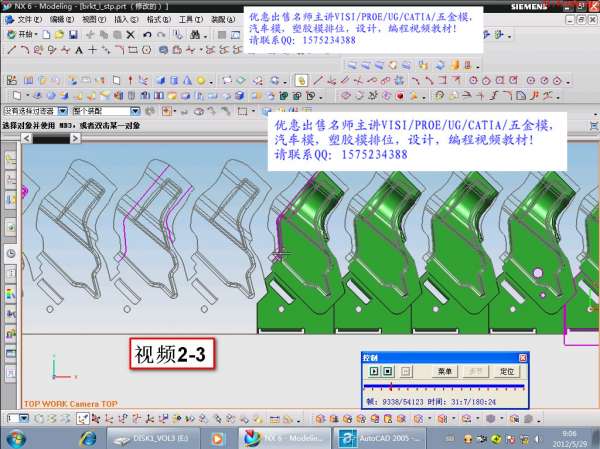Select the Text 'A' curve tool
Viewport: 600px width, 449px height.
click(x=79, y=50)
